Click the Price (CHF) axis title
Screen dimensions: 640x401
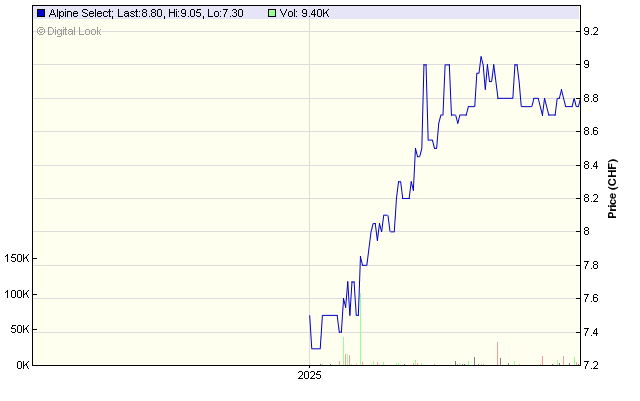(613, 188)
